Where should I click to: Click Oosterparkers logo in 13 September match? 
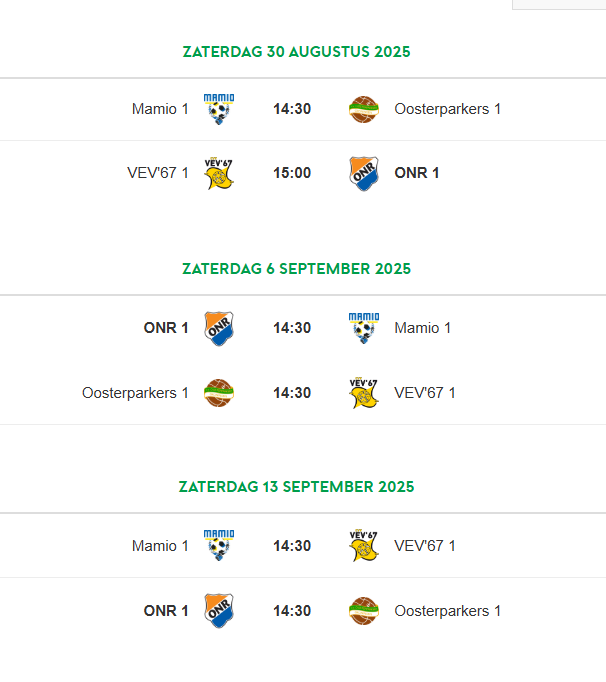[364, 611]
